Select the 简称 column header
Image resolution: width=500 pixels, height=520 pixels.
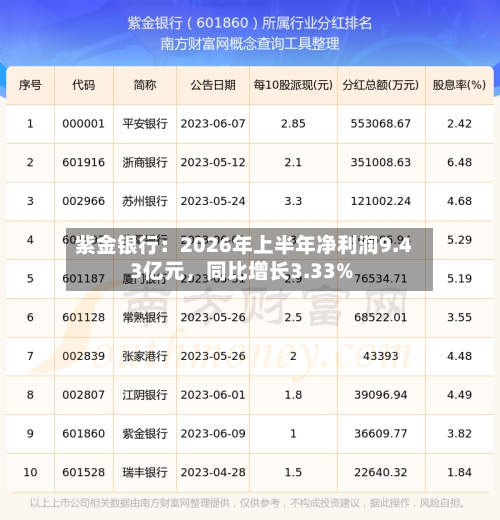pyautogui.click(x=145, y=85)
